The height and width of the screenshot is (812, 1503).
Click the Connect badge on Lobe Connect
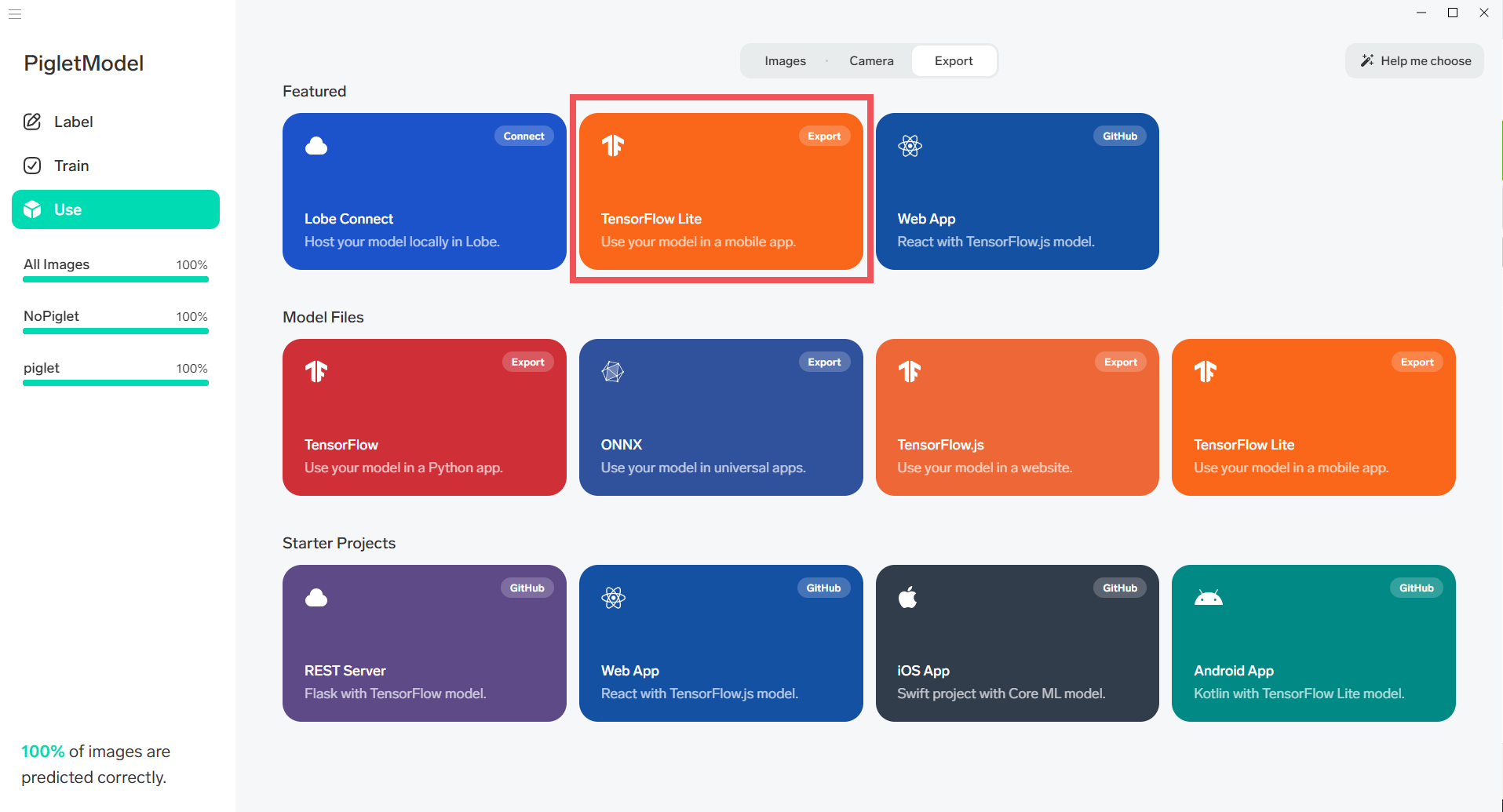pos(523,136)
